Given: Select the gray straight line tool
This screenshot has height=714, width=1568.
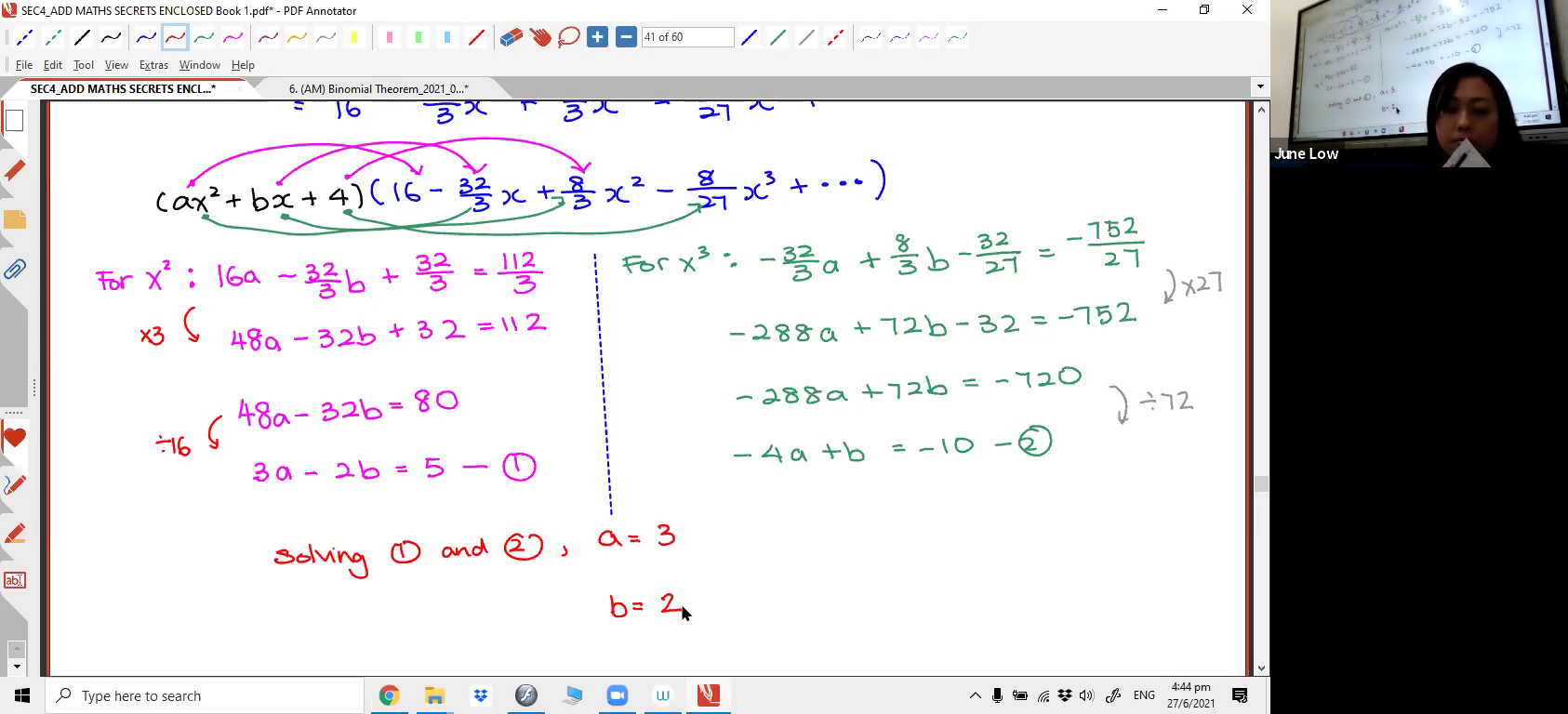Looking at the screenshot, I should [807, 38].
